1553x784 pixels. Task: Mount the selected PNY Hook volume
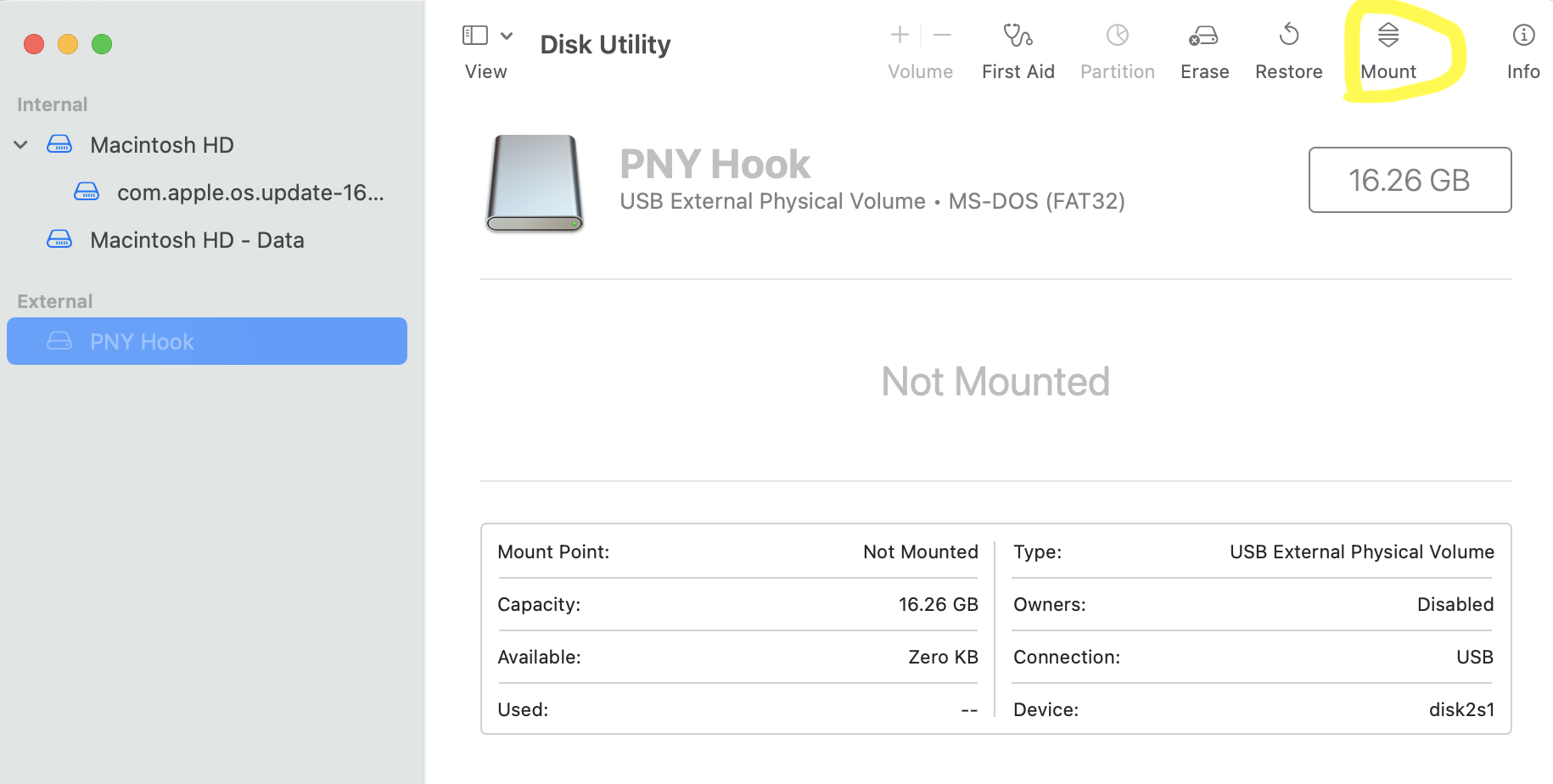click(1388, 36)
